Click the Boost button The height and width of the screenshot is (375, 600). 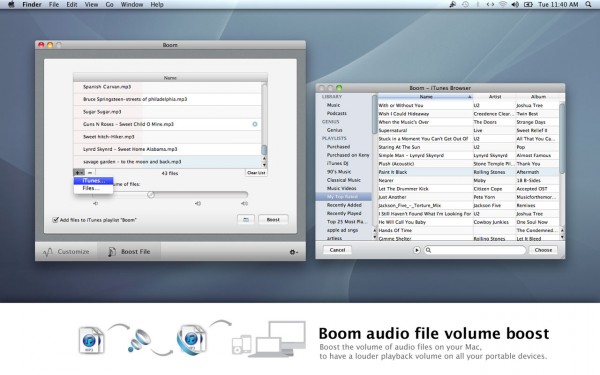point(273,220)
